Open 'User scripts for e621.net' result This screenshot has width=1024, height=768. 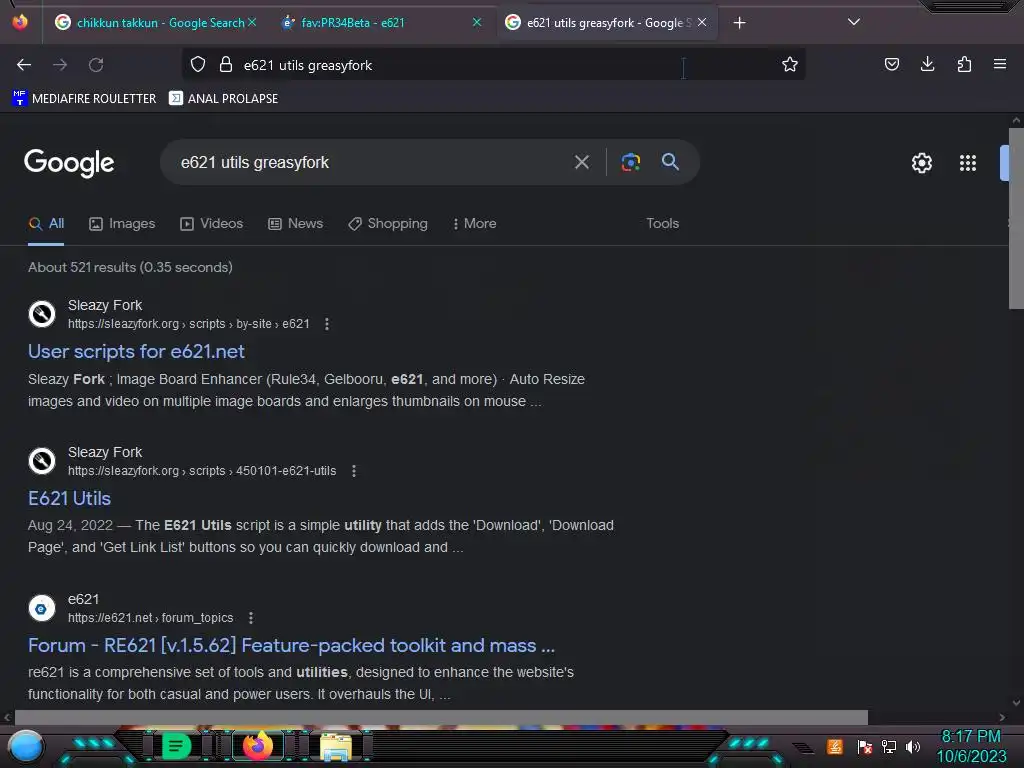[136, 351]
